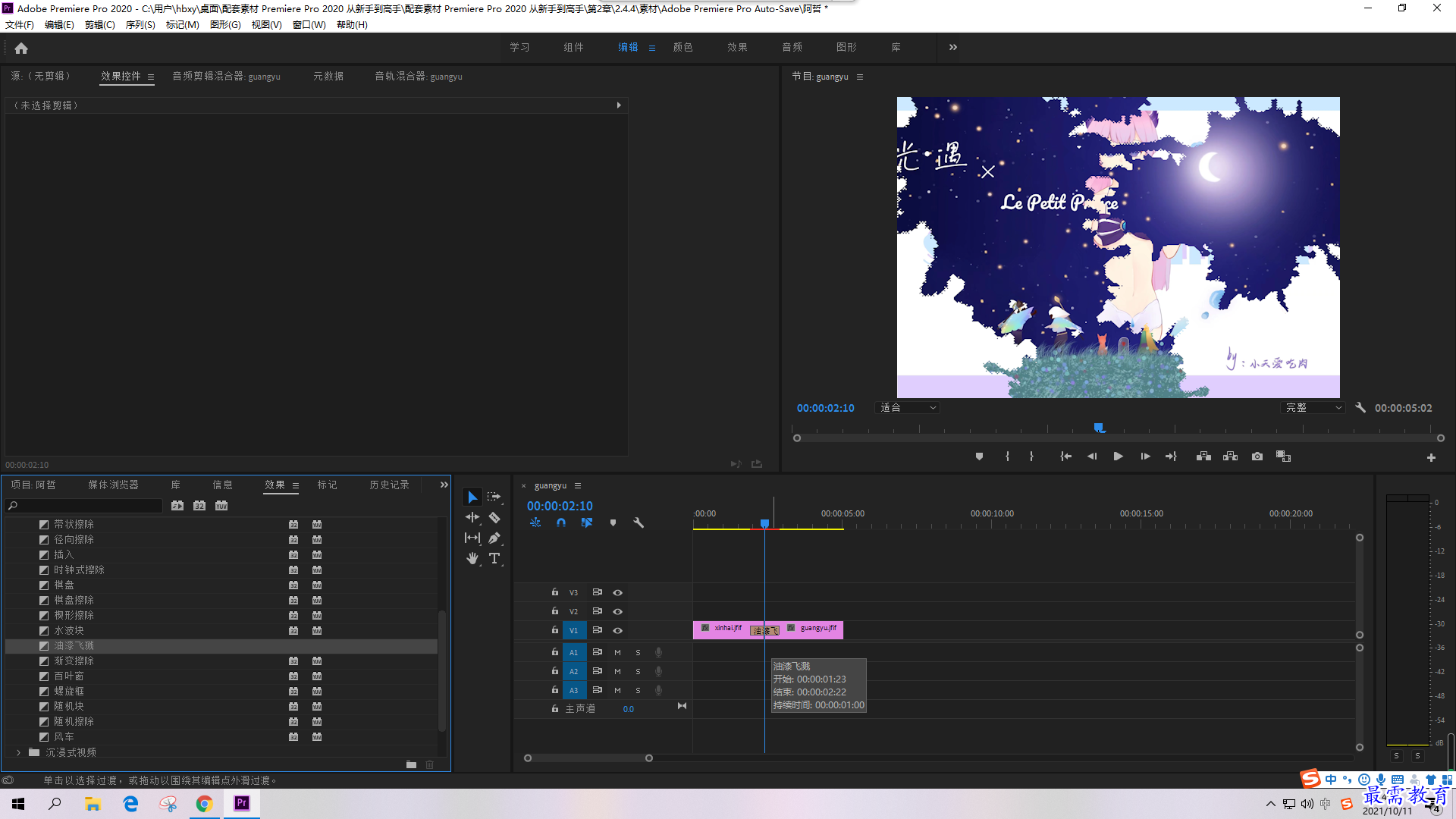This screenshot has width=1456, height=819.
Task: Click the Lift button
Action: (x=1203, y=457)
